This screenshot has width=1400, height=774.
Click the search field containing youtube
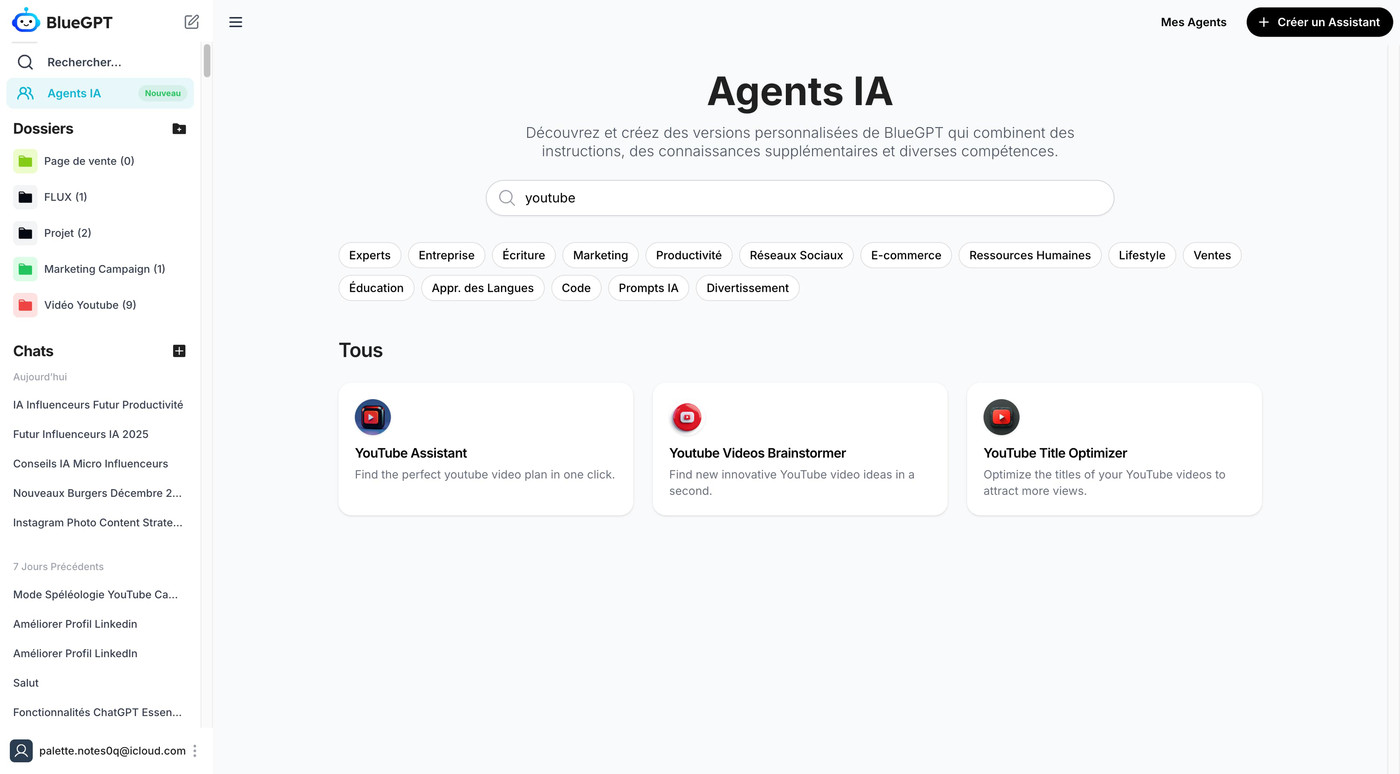pyautogui.click(x=800, y=198)
